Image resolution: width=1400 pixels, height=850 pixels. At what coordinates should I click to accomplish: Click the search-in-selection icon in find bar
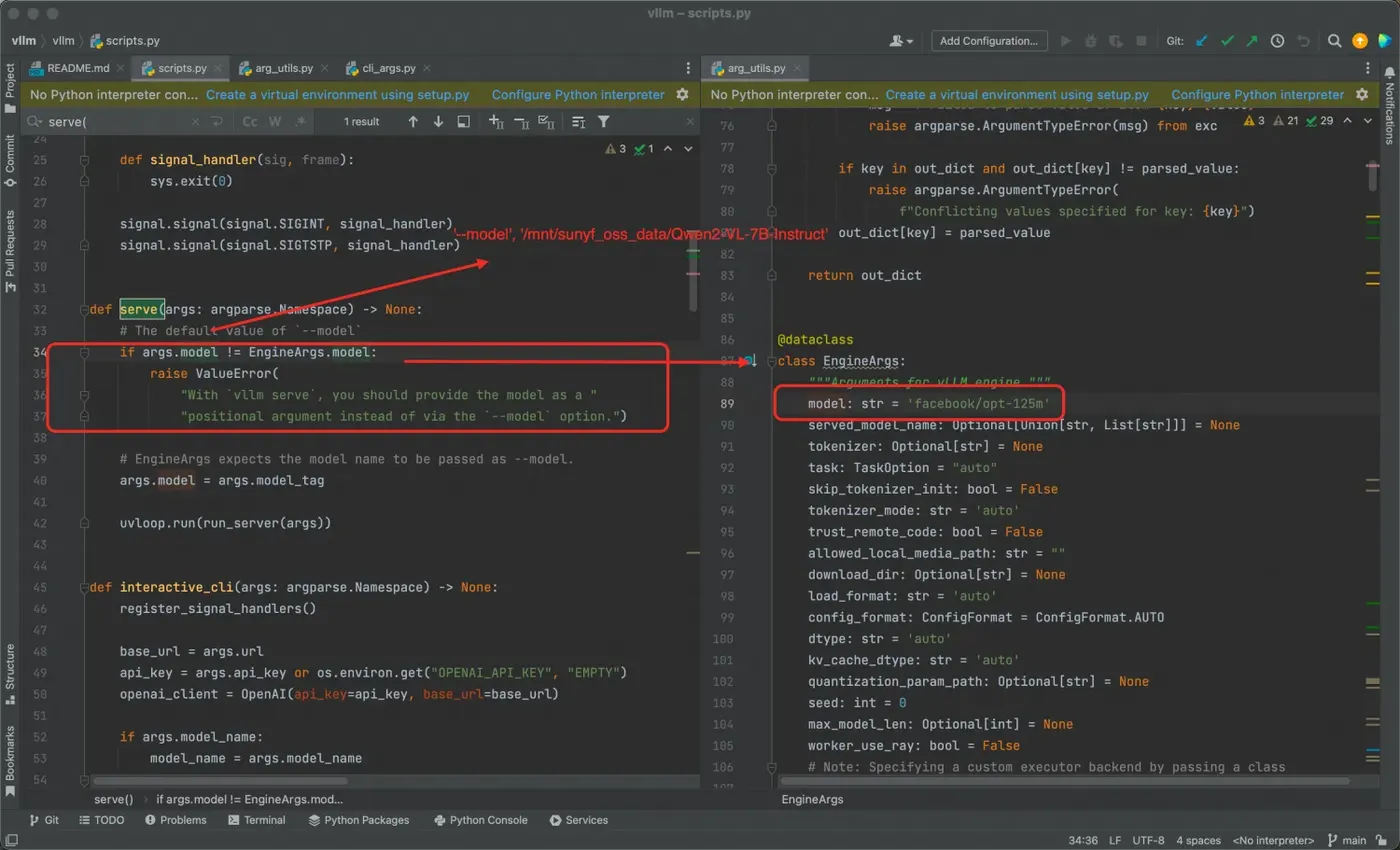click(578, 121)
